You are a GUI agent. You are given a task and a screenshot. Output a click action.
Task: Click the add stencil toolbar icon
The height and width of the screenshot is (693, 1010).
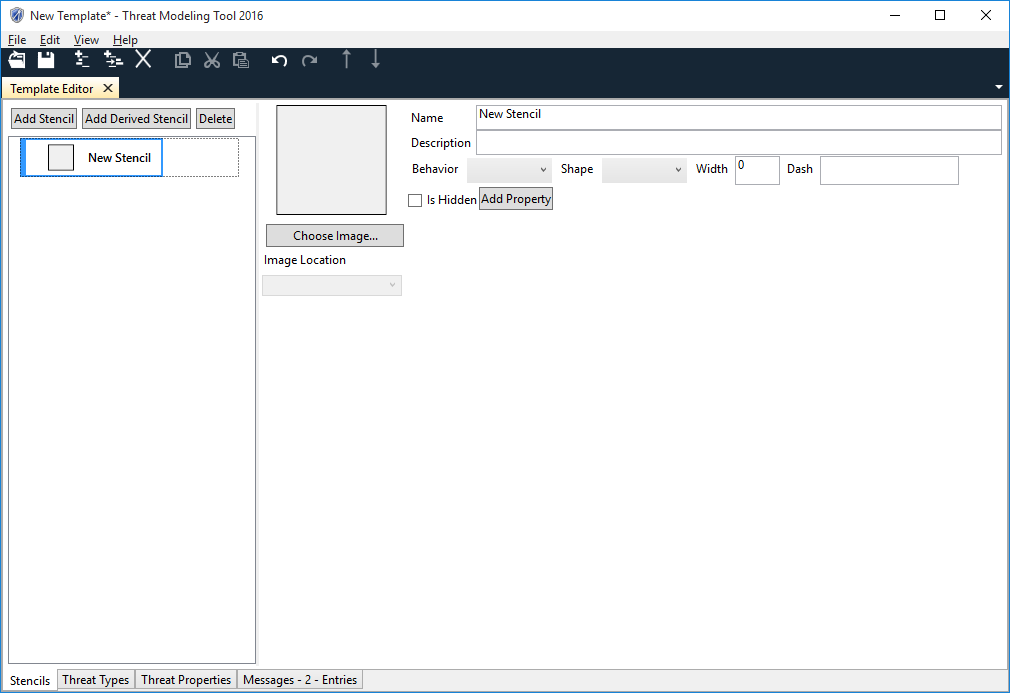click(x=82, y=60)
